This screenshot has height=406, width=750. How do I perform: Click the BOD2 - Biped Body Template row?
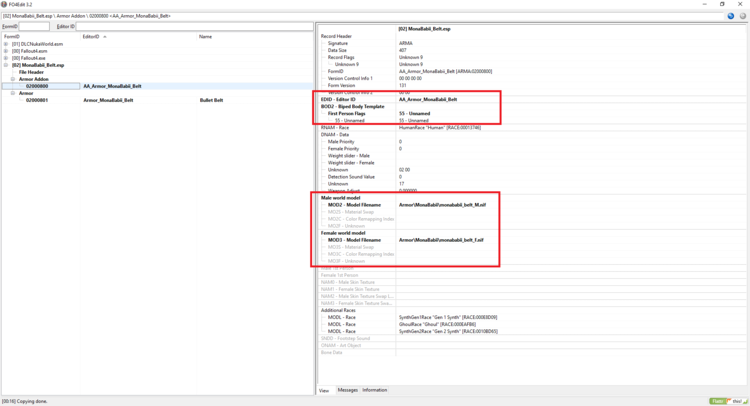tap(353, 107)
